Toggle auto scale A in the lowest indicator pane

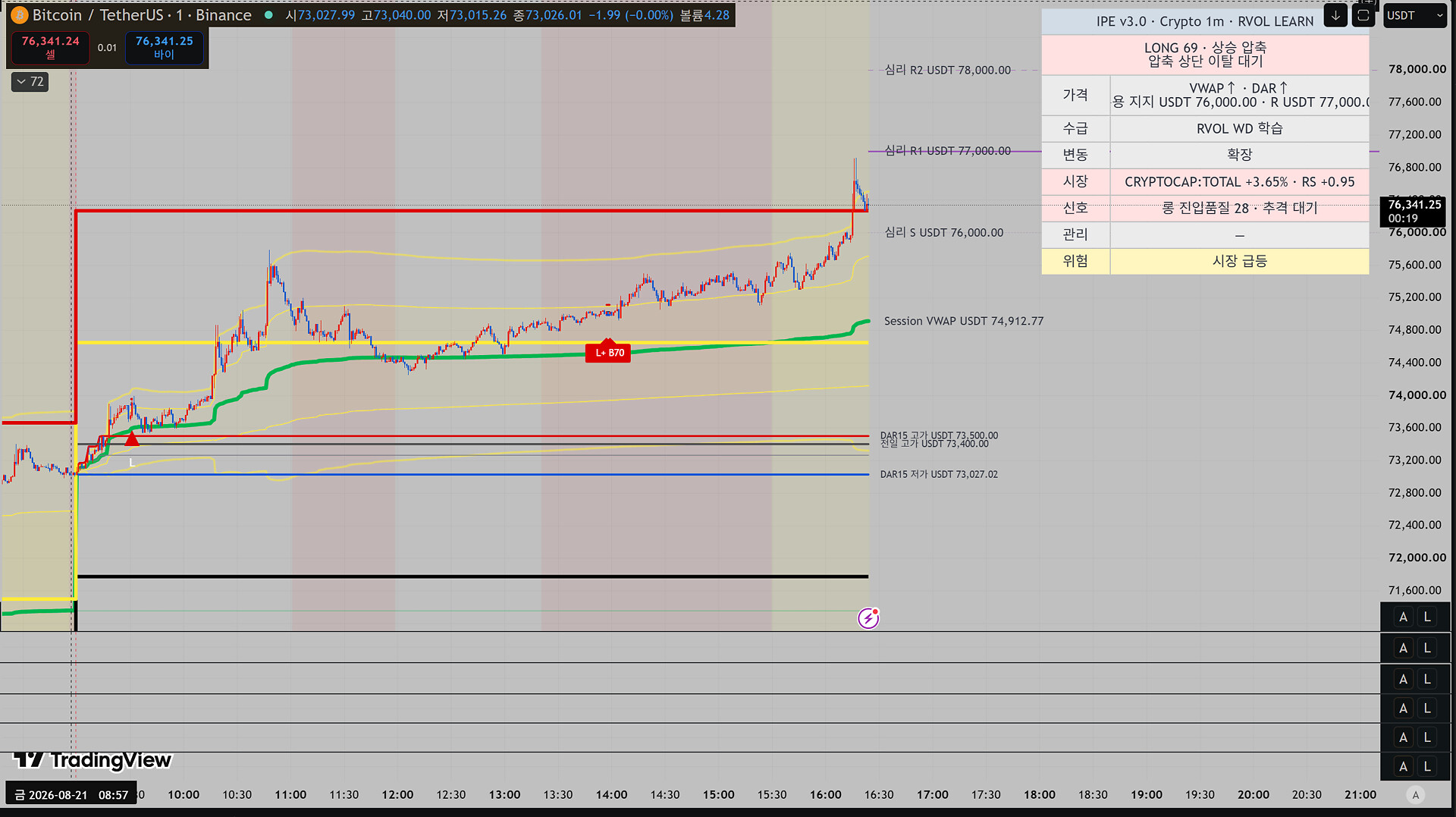(x=1403, y=767)
